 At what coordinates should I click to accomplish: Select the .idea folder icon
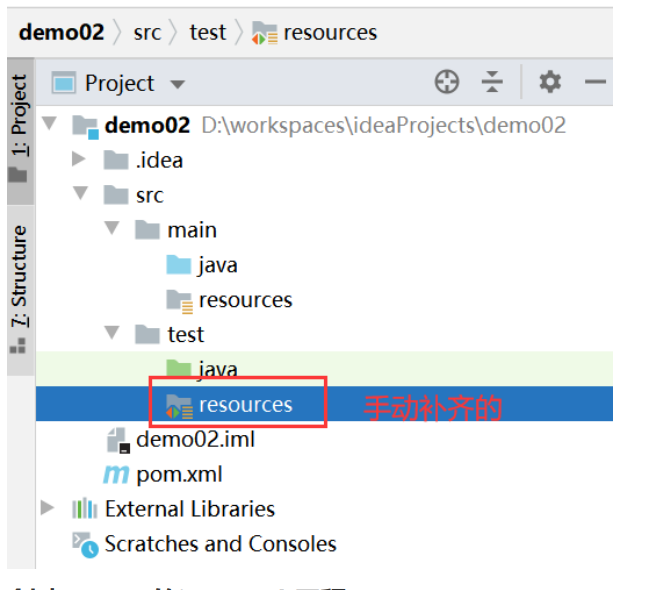(x=116, y=160)
